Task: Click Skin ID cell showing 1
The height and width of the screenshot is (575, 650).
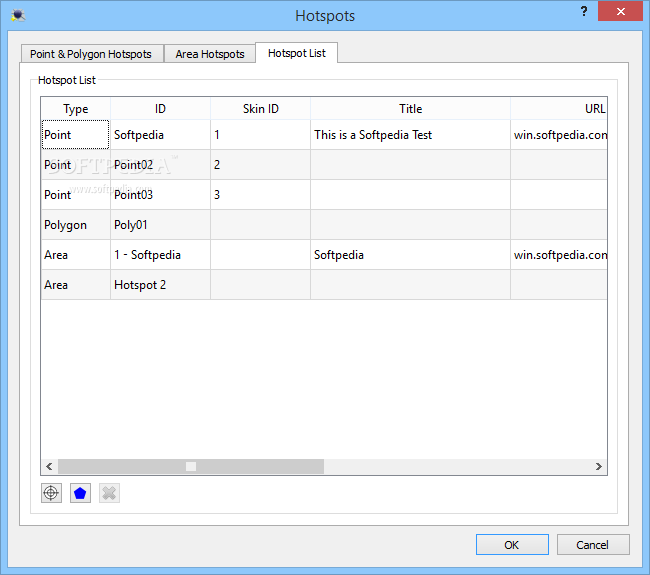Action: 260,135
